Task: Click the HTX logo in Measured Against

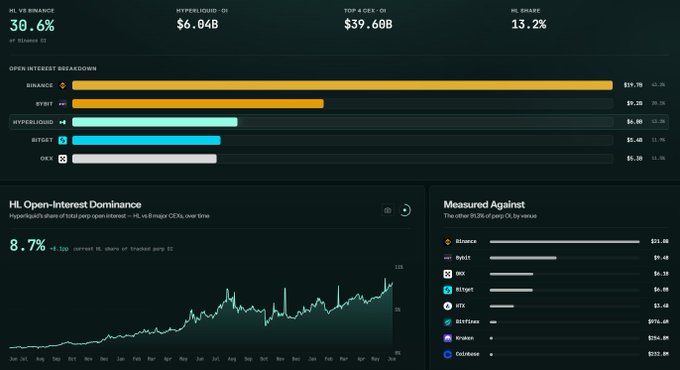Action: click(448, 306)
